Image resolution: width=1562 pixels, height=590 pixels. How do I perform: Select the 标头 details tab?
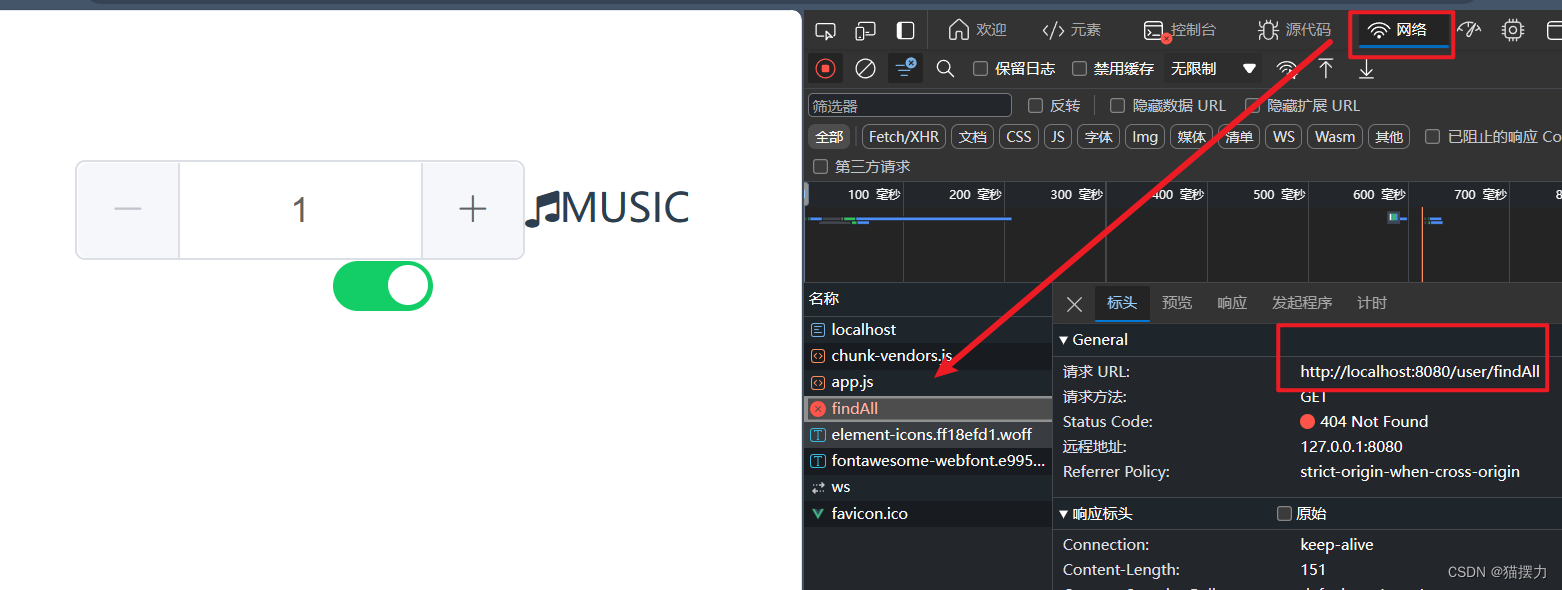coord(1122,303)
